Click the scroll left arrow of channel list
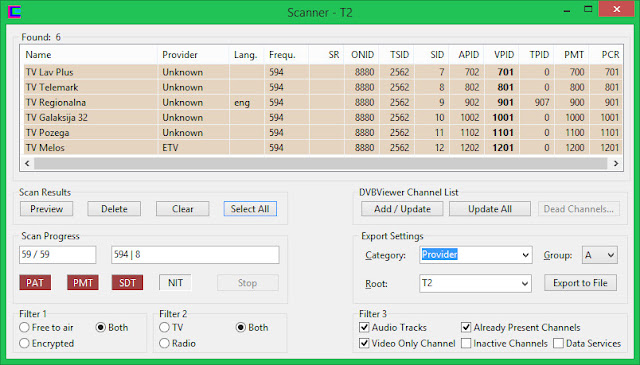Image resolution: width=640 pixels, height=365 pixels. pos(27,163)
